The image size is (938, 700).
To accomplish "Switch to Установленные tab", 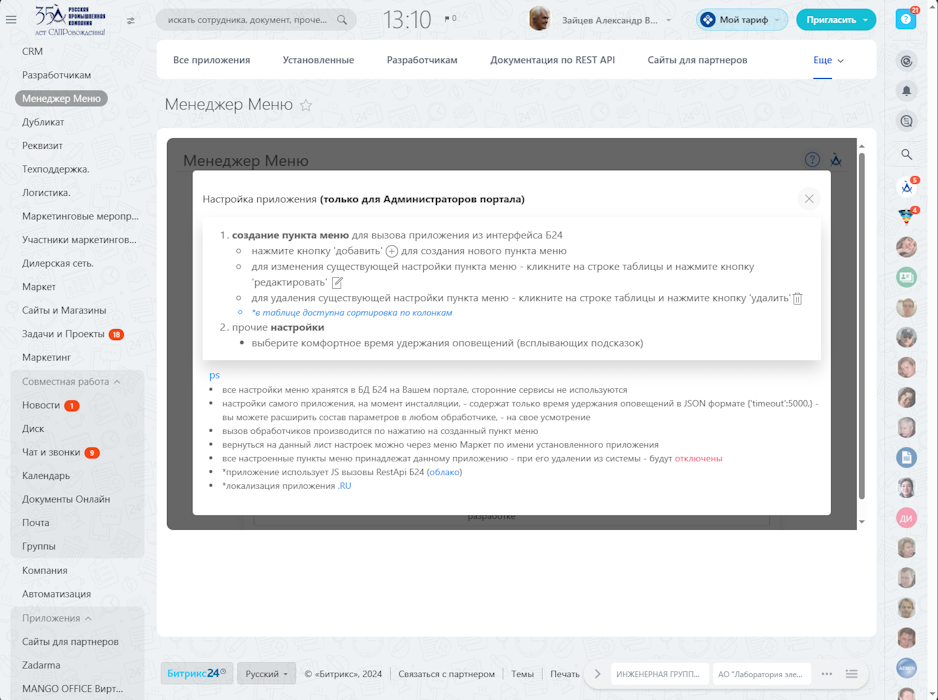I will coord(318,60).
